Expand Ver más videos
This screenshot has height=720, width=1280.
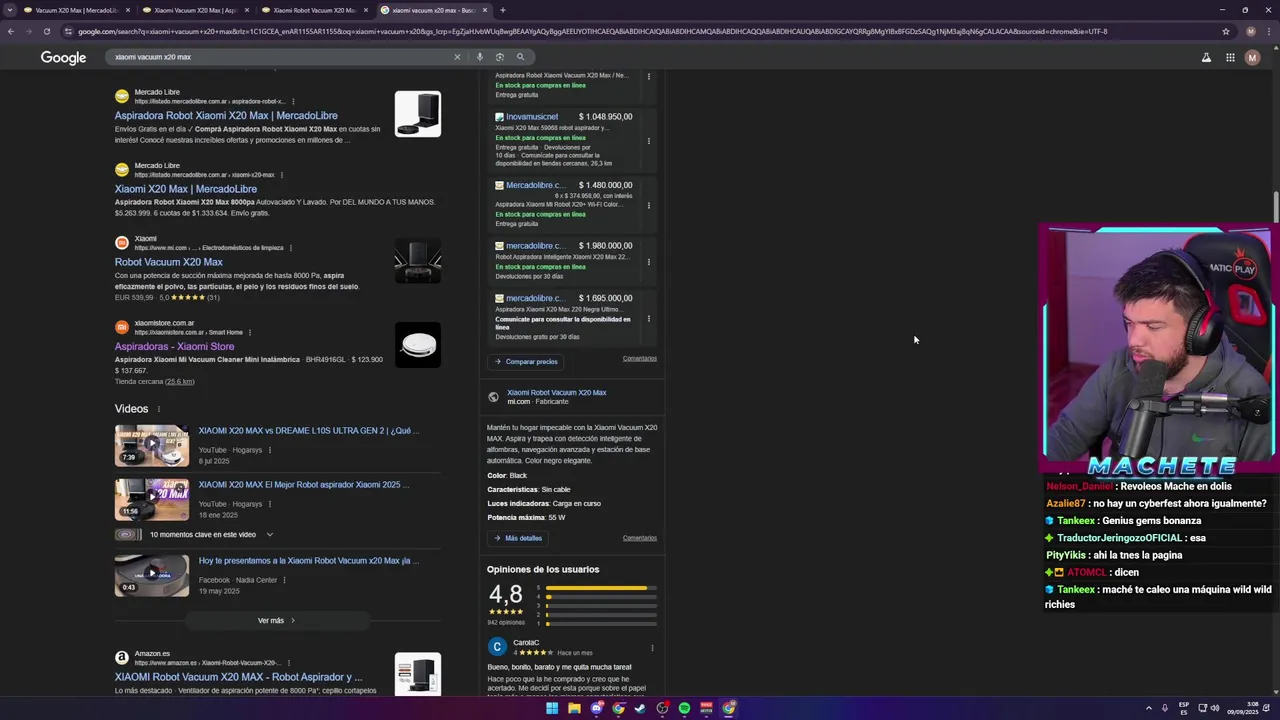tap(277, 621)
